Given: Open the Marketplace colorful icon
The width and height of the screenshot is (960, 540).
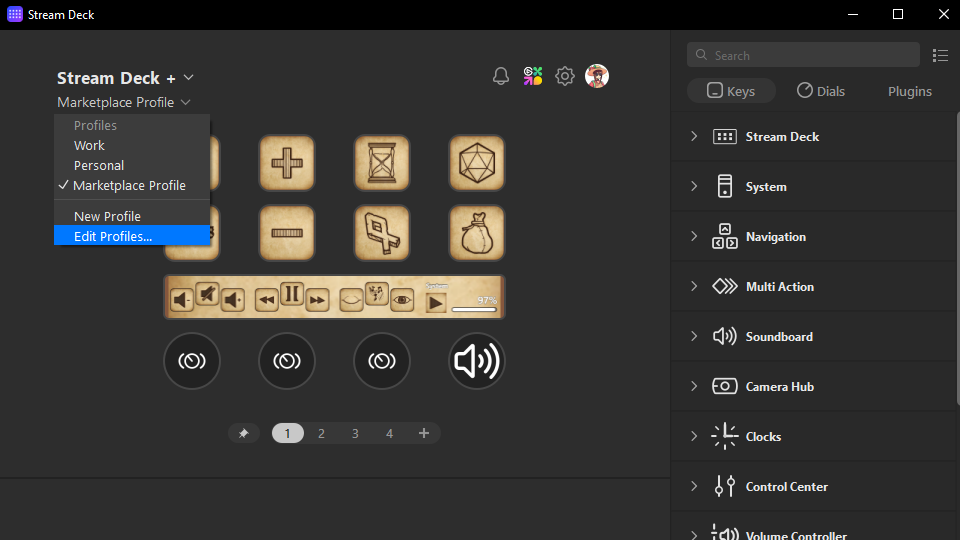Looking at the screenshot, I should point(533,77).
